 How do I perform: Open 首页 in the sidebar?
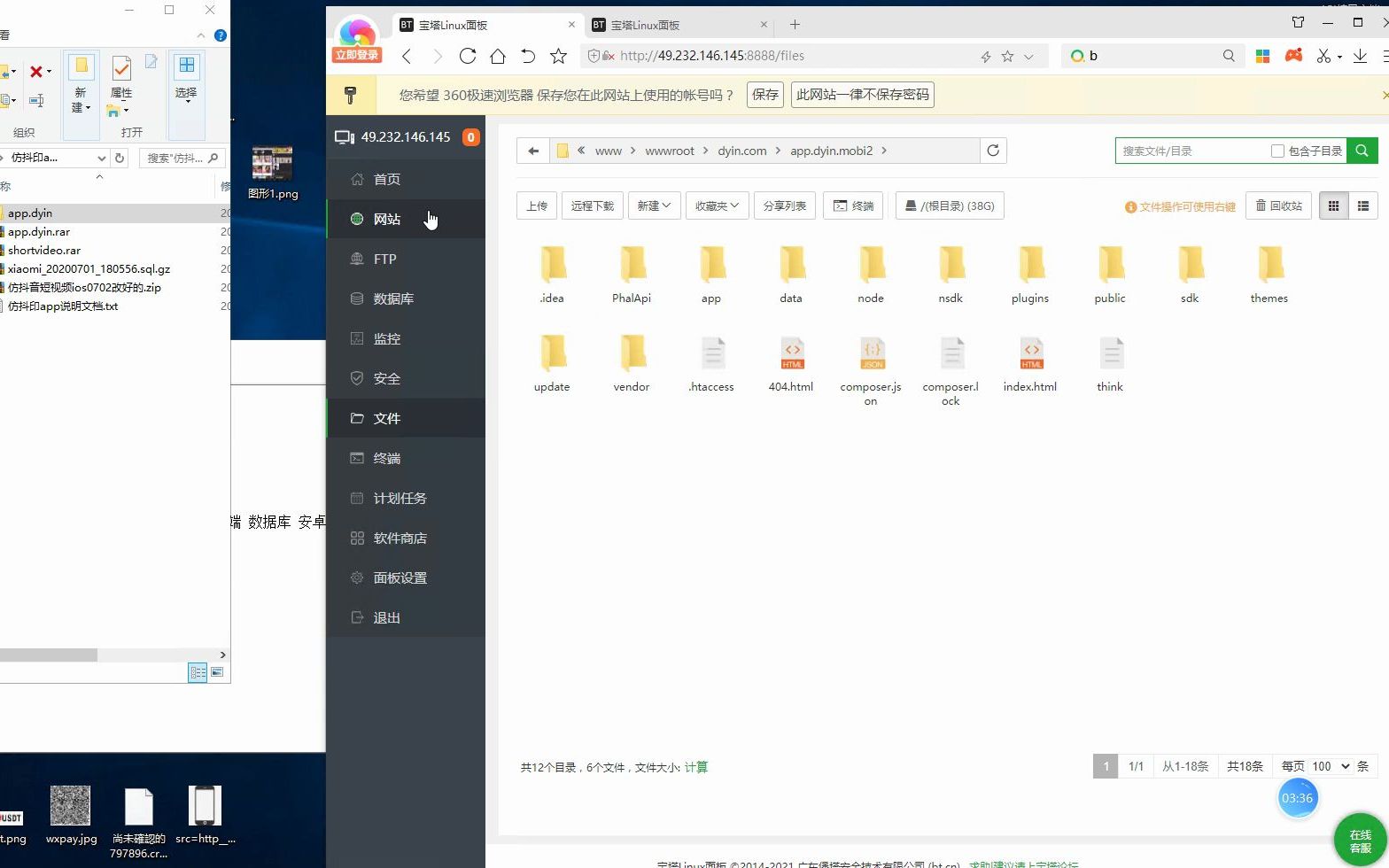point(406,179)
